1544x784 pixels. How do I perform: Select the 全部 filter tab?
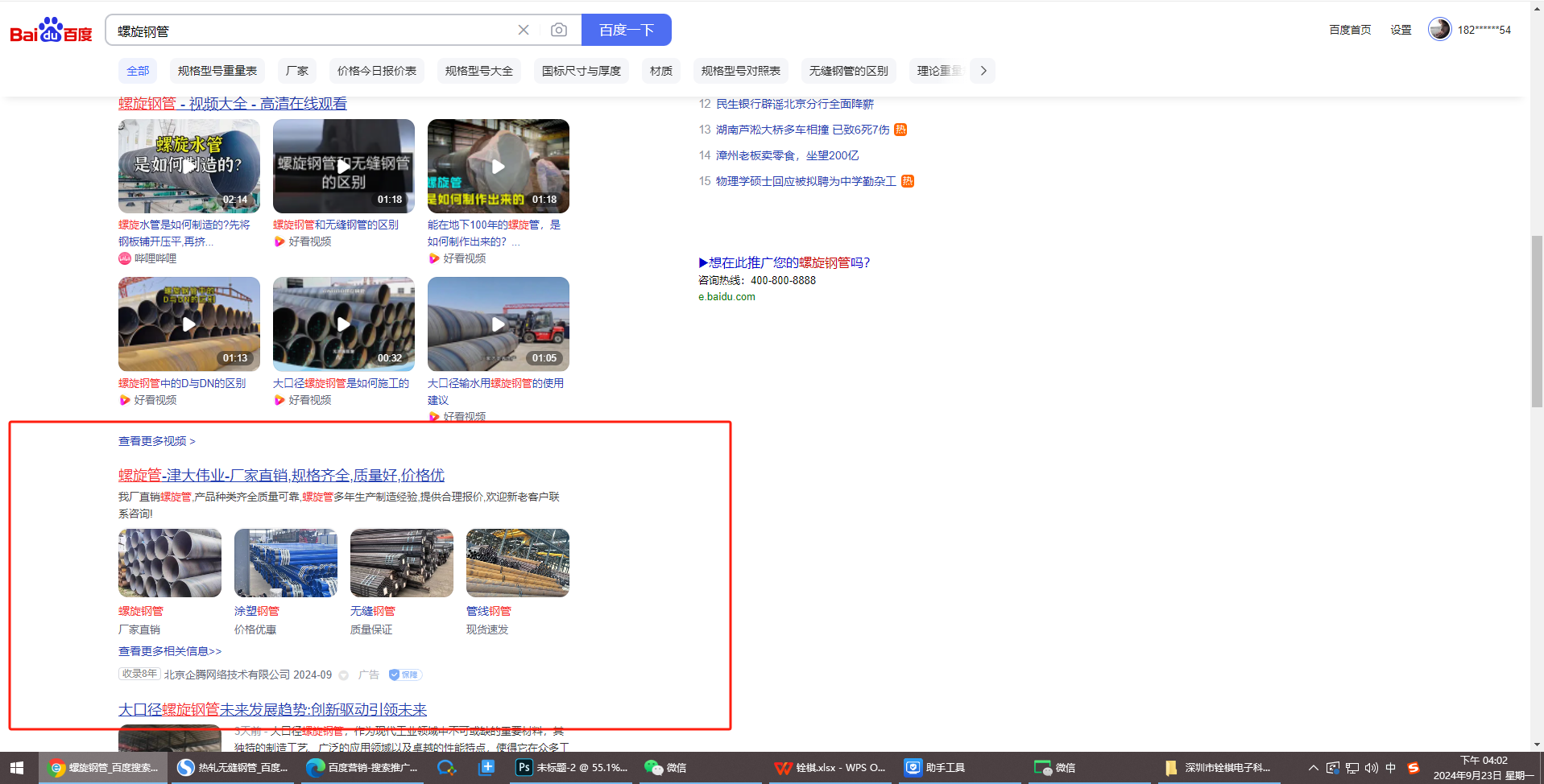[138, 71]
